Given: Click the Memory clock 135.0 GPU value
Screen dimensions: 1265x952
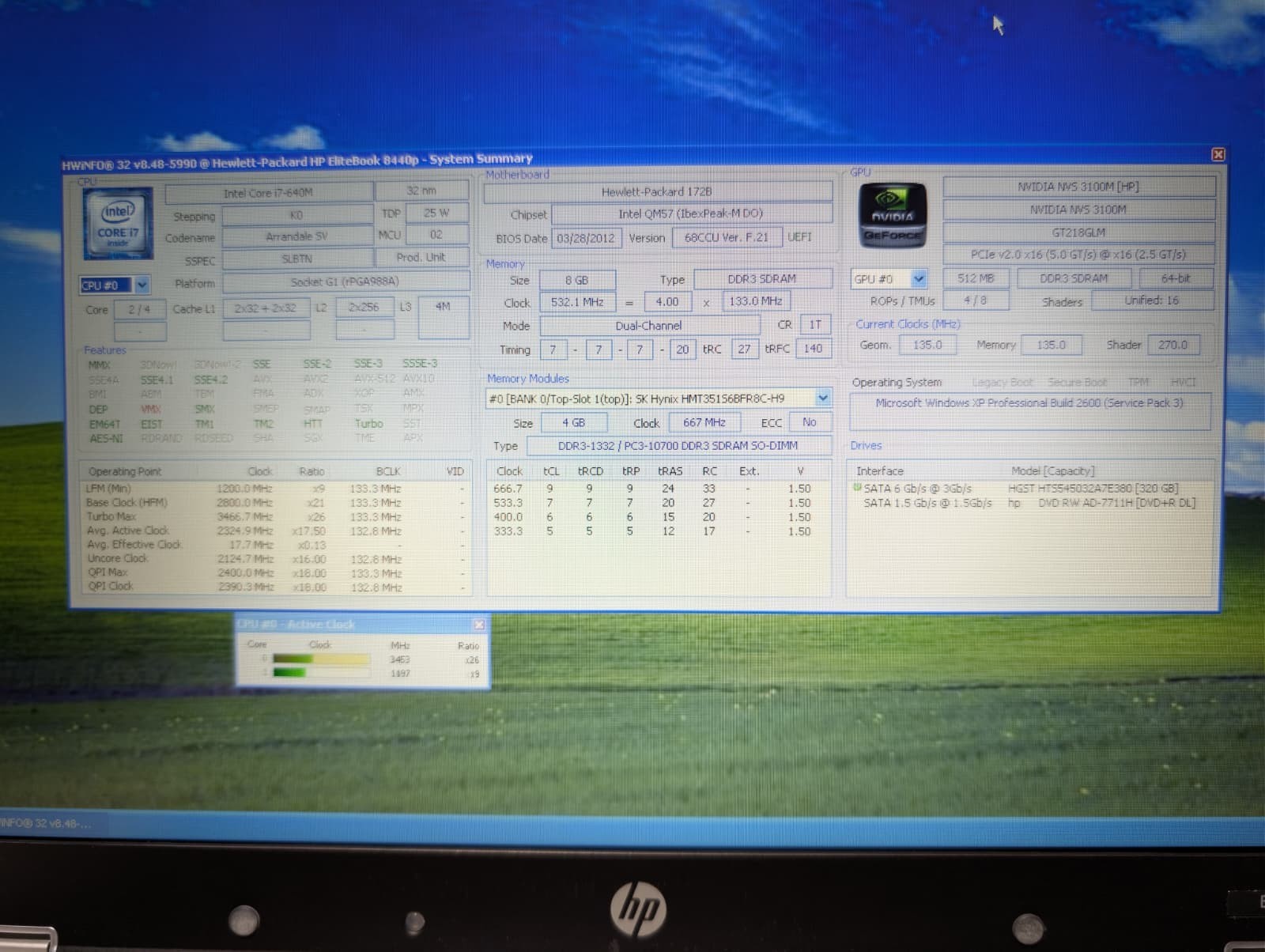Looking at the screenshot, I should (1051, 345).
